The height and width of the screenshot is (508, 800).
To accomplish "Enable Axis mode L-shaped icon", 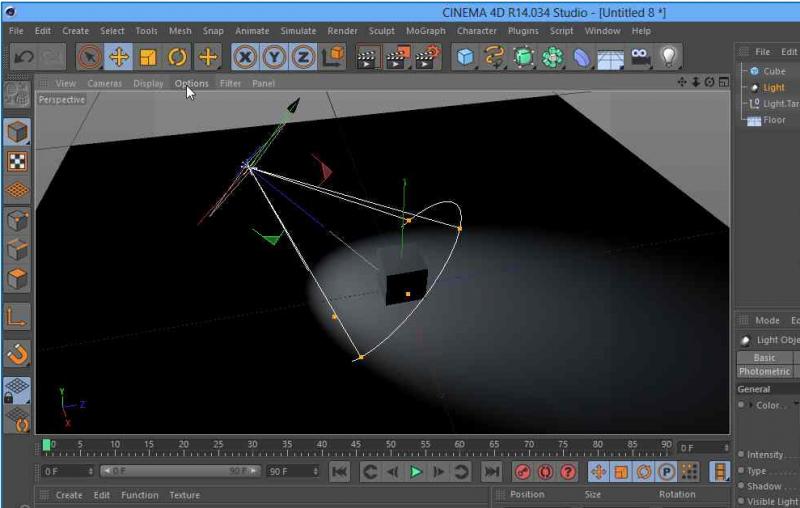I will coord(17,317).
